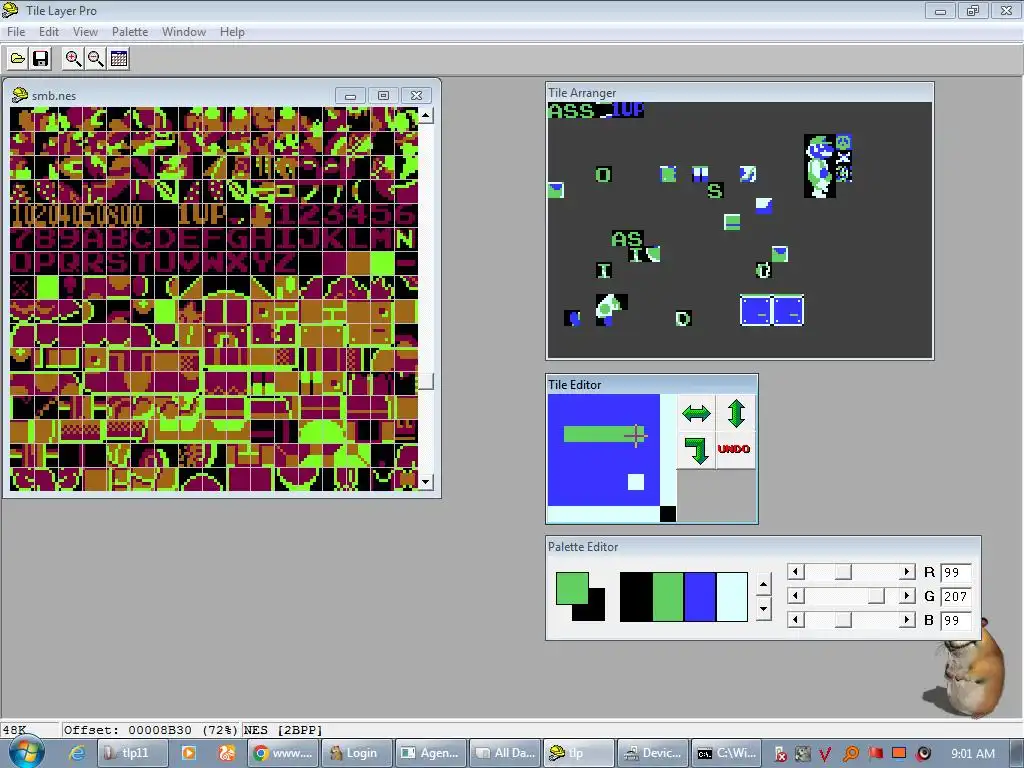1024x768 pixels.
Task: Click the white pixel block in Tile Editor canvas
Action: click(636, 482)
